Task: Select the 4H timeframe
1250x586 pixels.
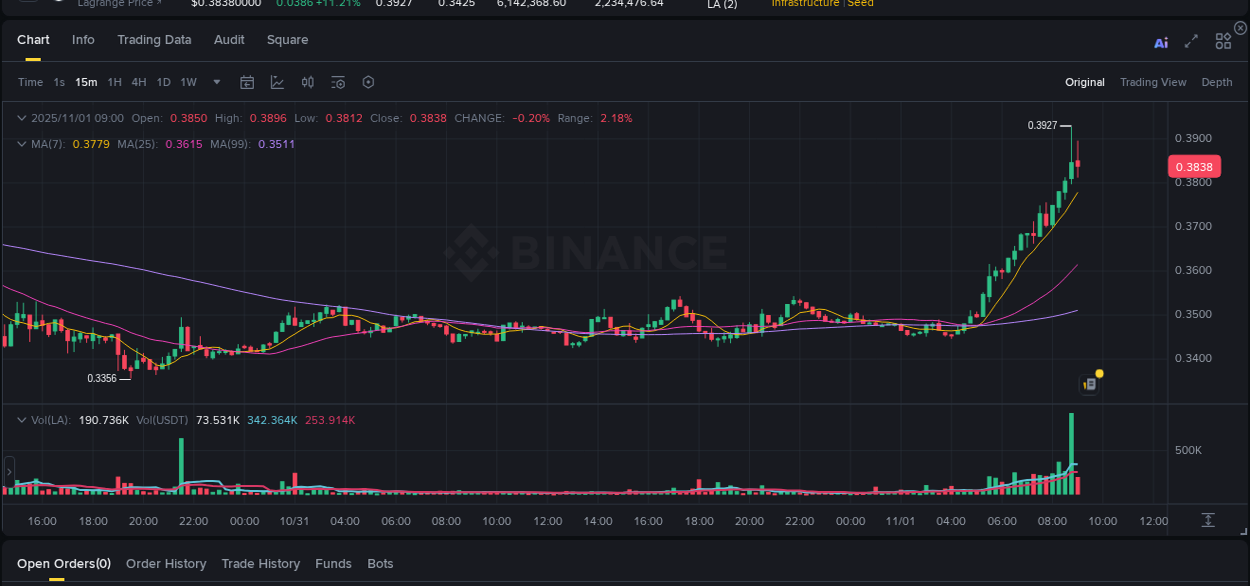Action: (x=139, y=82)
